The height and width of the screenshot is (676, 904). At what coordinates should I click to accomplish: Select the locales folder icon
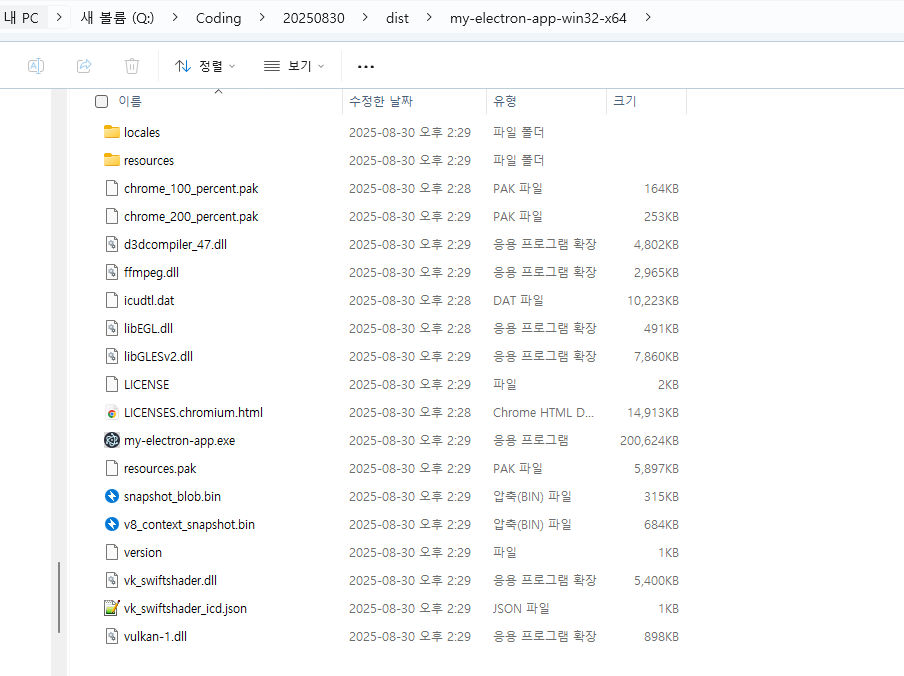tap(112, 132)
